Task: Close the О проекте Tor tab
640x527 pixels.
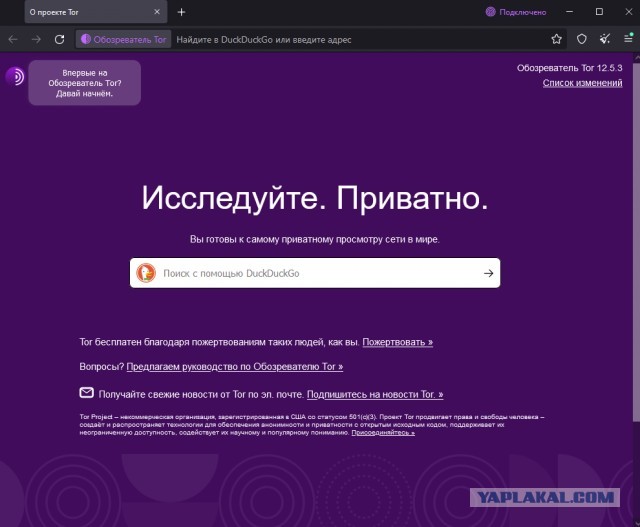Action: 157,12
